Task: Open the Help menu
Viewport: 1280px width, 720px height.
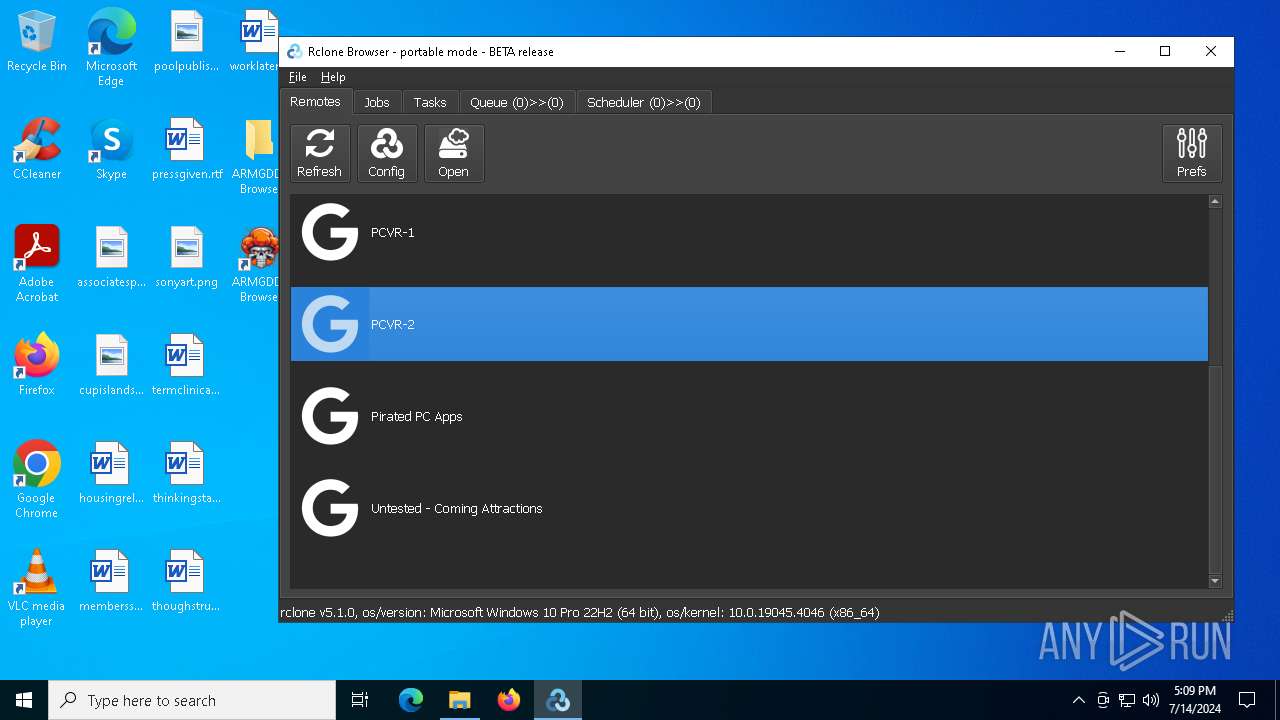Action: [333, 77]
